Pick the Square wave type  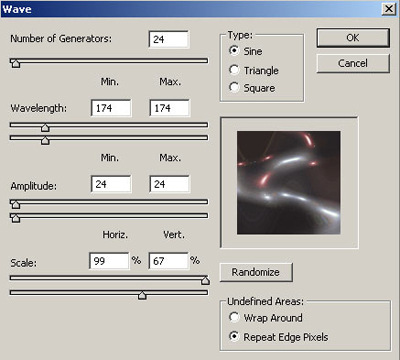234,88
